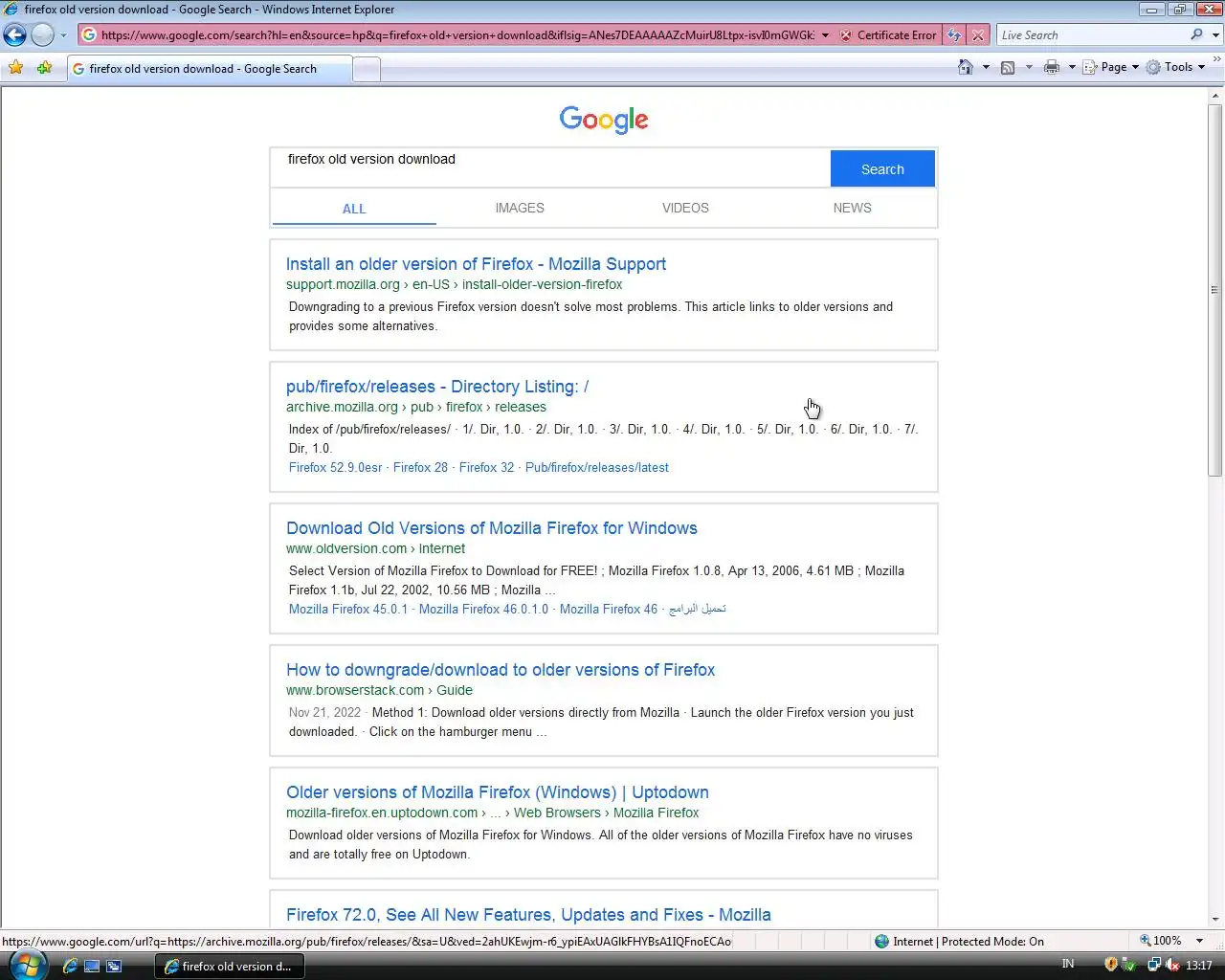Click the scrollbar down arrow
1225x980 pixels.
point(1215,919)
